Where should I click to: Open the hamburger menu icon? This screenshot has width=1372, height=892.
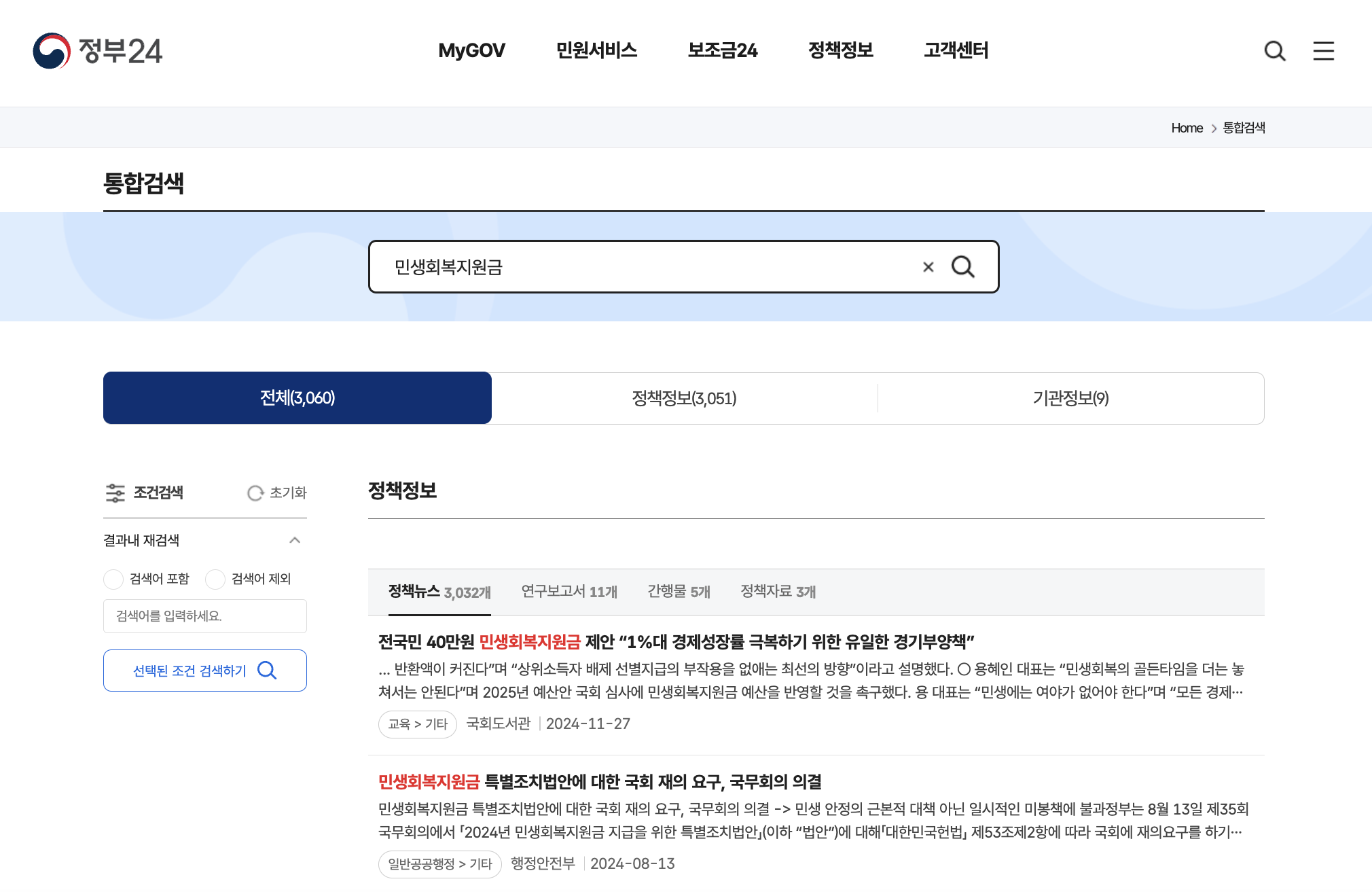(x=1323, y=51)
